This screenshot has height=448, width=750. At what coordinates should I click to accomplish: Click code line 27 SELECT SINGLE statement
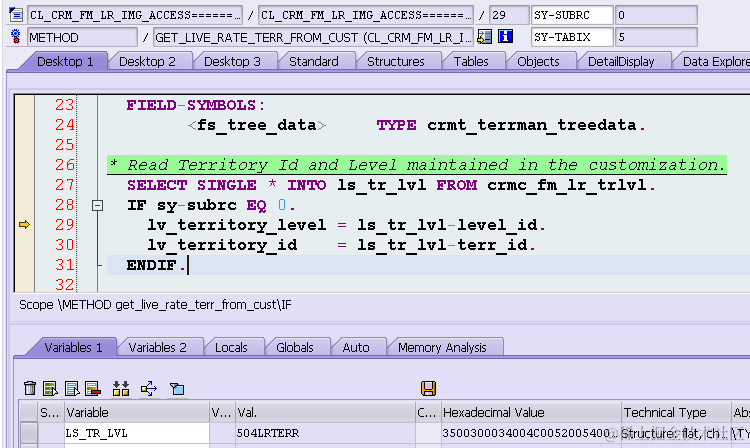point(391,185)
